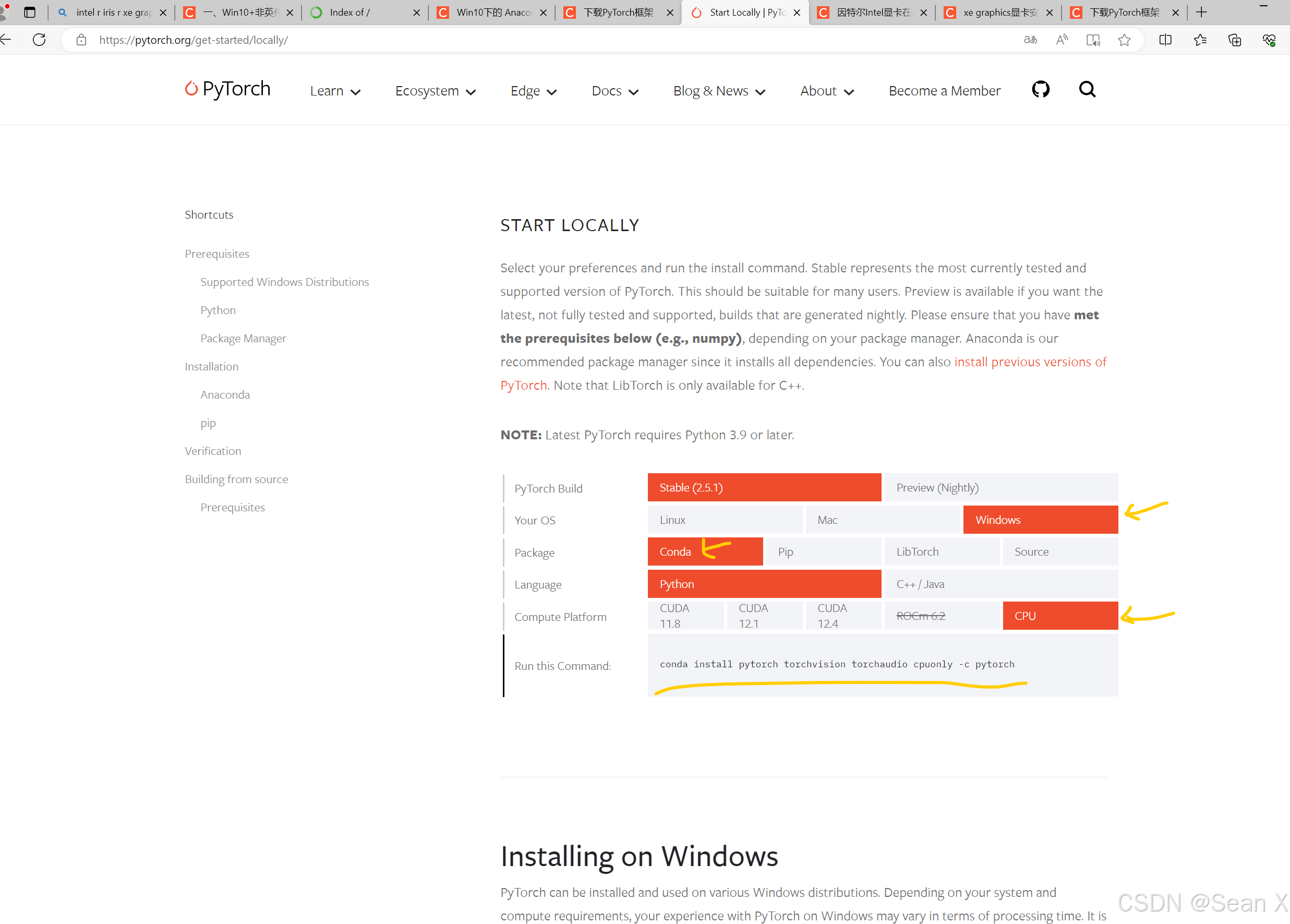Image resolution: width=1290 pixels, height=924 pixels.
Task: Close the xe graphics tab
Action: point(1050,13)
